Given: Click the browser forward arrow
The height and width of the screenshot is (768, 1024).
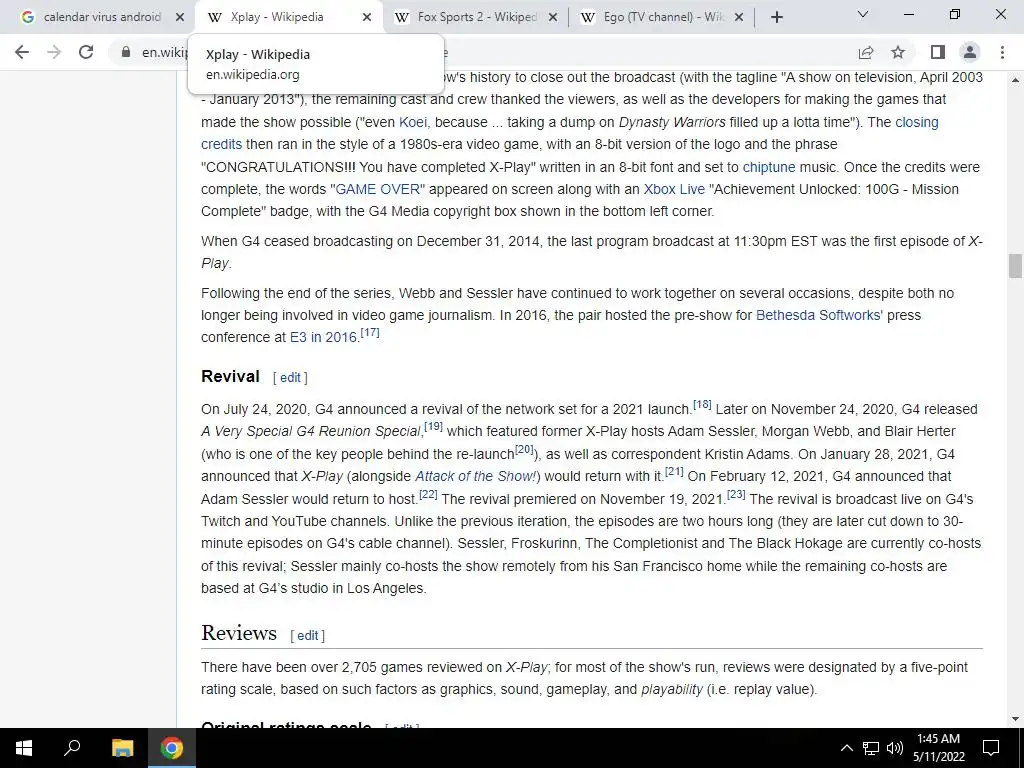Looking at the screenshot, I should coord(54,52).
